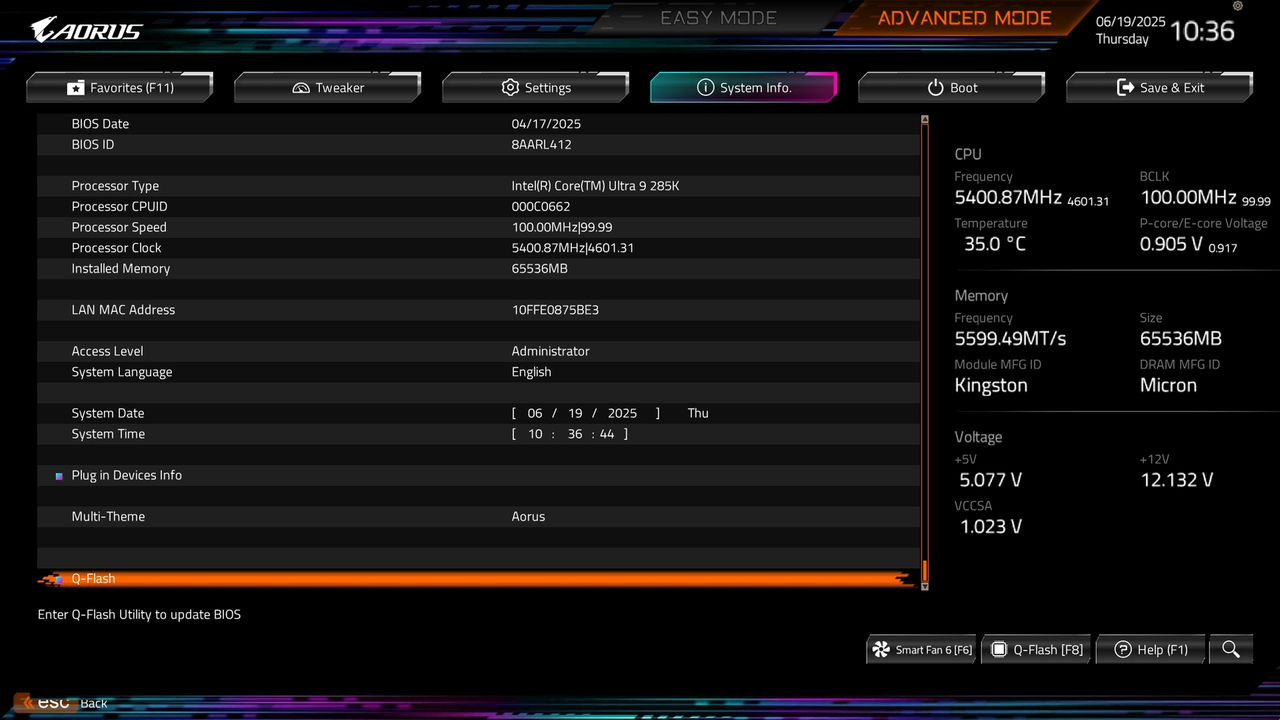Click CPU Frequency 5400.87MHz in side panel
This screenshot has width=1280, height=720.
click(x=1008, y=197)
